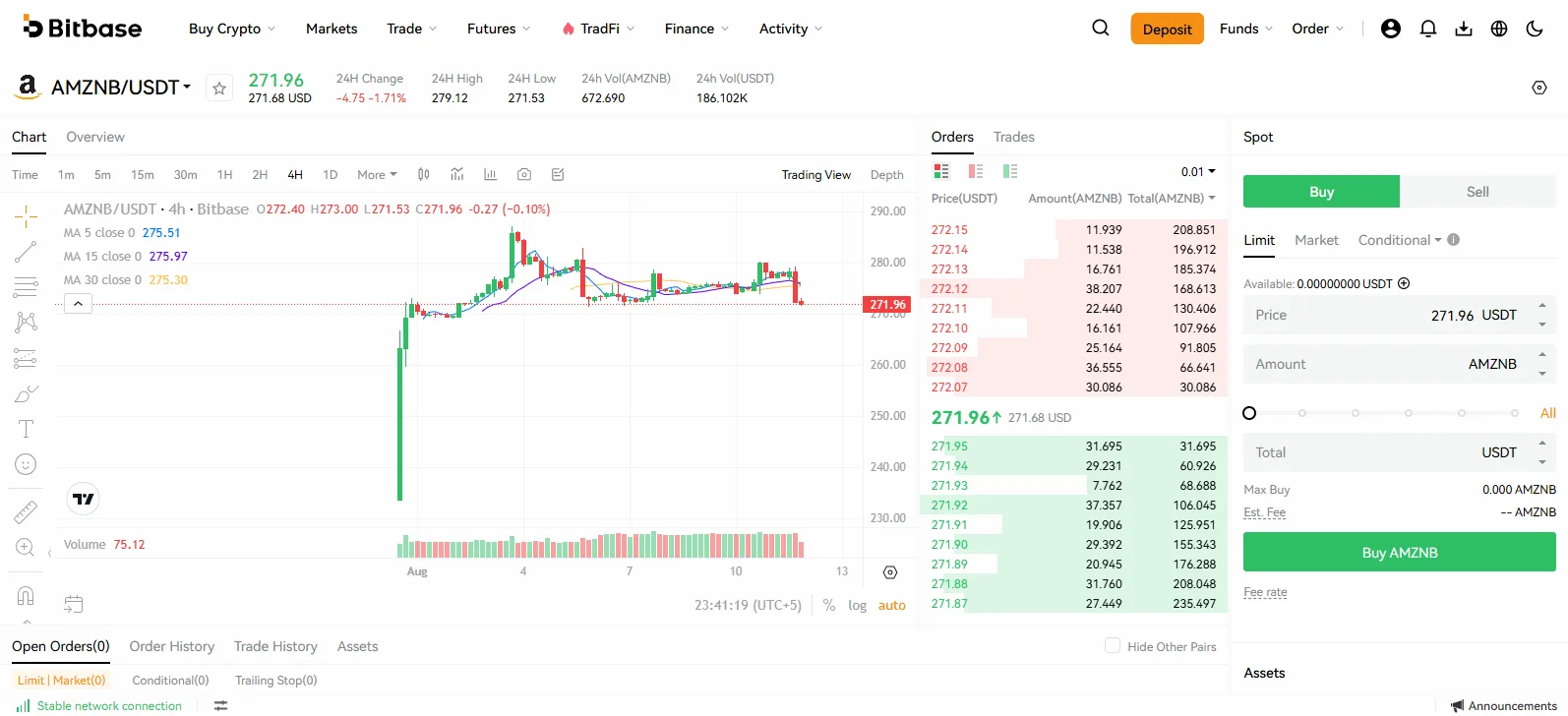Switch to the Sell side
1568x716 pixels.
click(x=1478, y=192)
